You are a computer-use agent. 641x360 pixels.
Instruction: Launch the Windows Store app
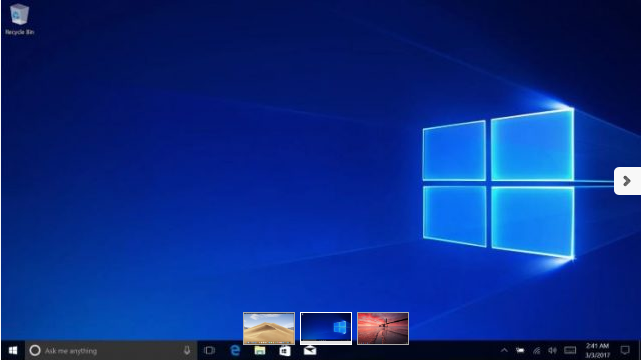tap(285, 350)
